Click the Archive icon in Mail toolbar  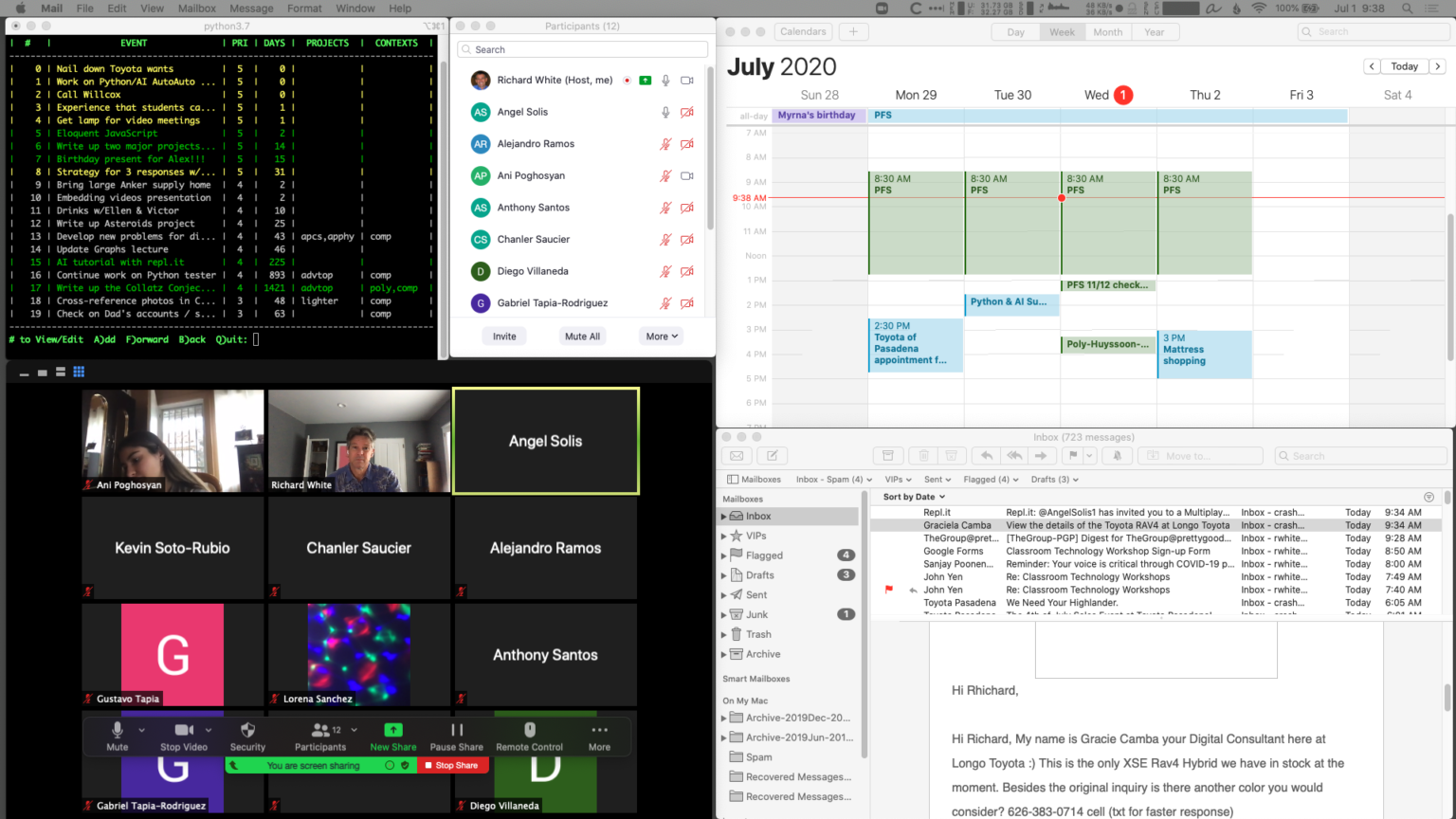point(887,456)
